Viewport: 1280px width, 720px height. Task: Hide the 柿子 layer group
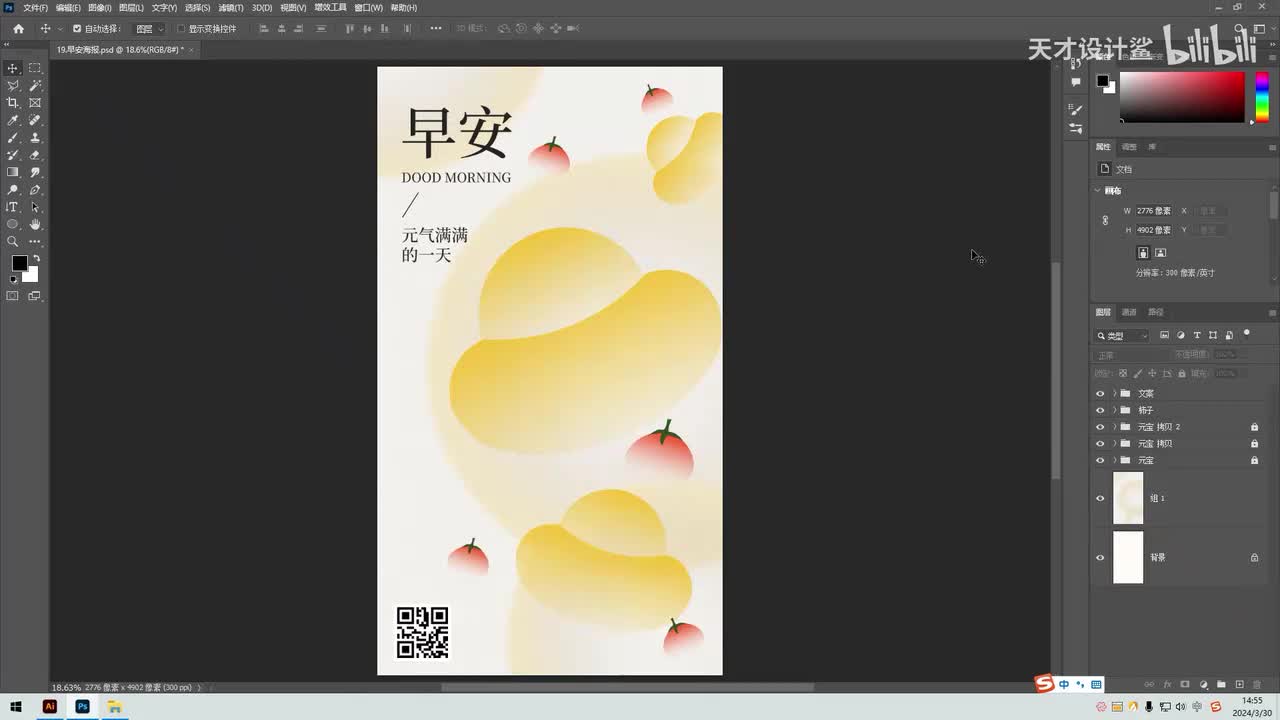coord(1100,410)
